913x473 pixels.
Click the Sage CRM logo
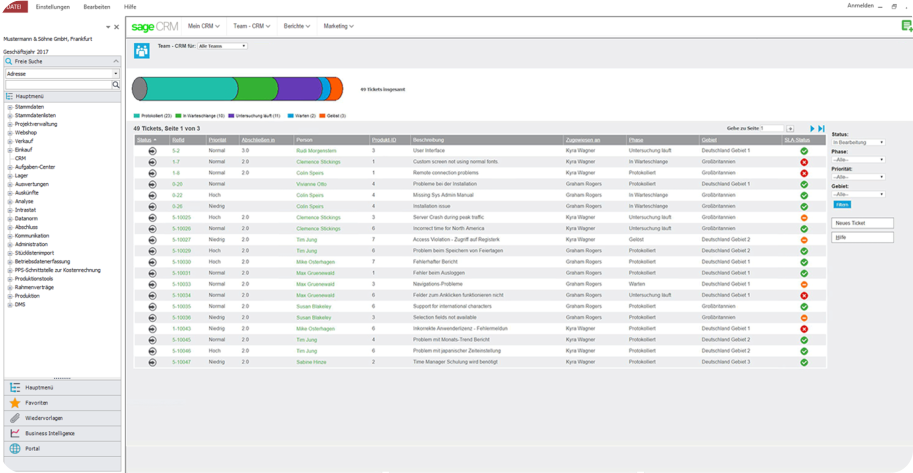click(155, 26)
